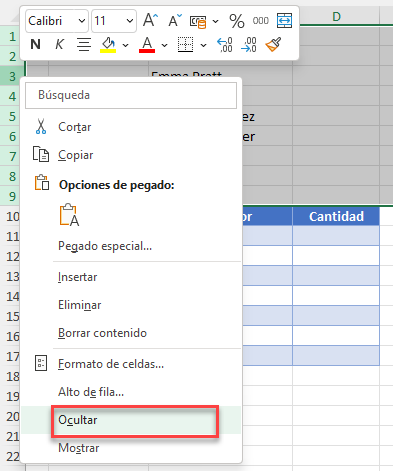Image resolution: width=393 pixels, height=471 pixels.
Task: Click the Cantidad table header cell
Action: coord(336,216)
